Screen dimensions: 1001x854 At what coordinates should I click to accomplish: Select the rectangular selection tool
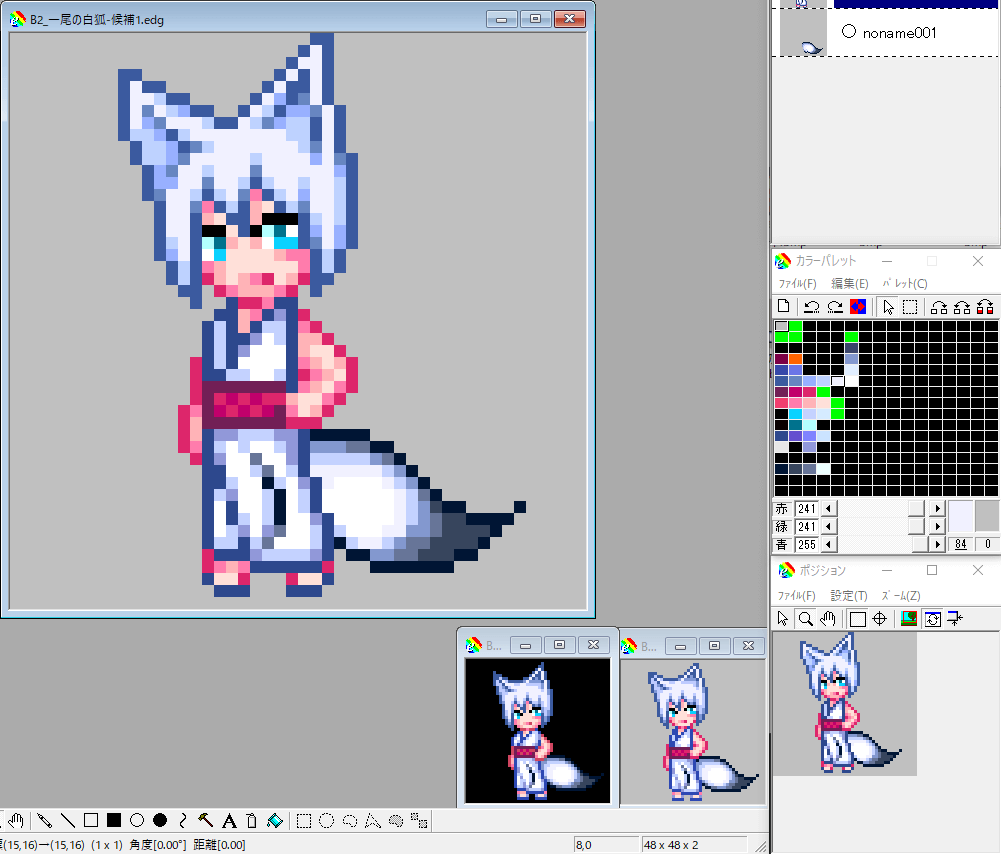tap(304, 821)
